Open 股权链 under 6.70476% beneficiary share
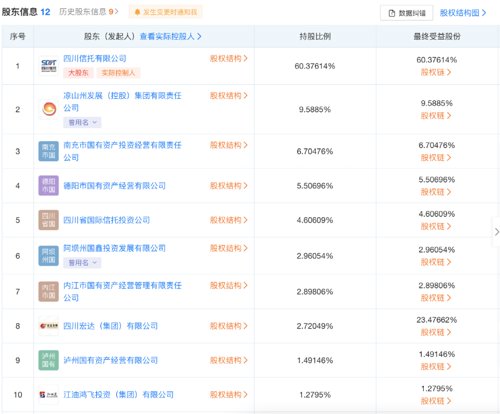This screenshot has width=500, height=414. tap(436, 158)
